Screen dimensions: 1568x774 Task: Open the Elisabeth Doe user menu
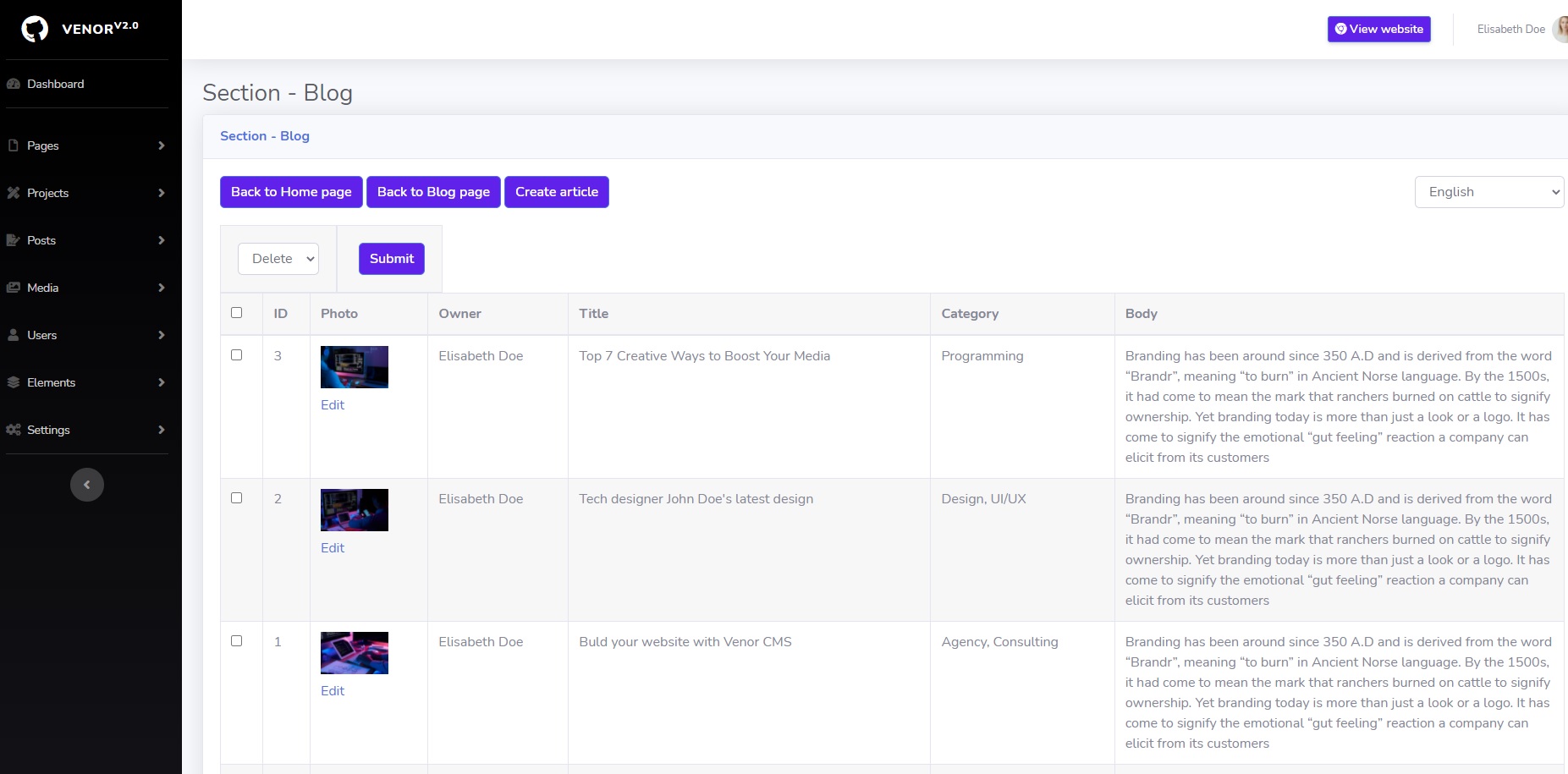(x=1511, y=29)
